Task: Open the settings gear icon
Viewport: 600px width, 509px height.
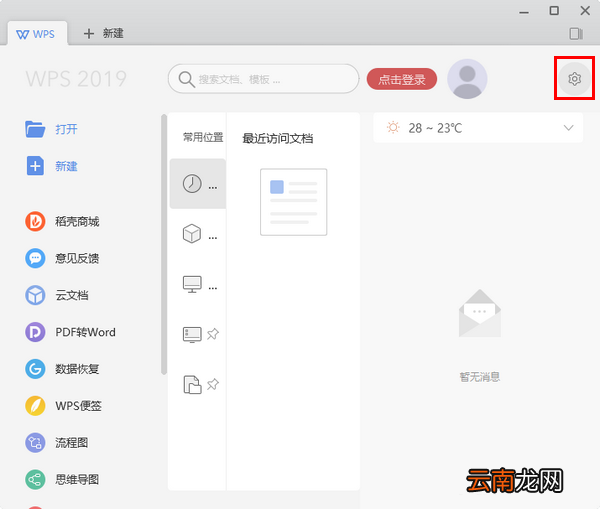Action: pyautogui.click(x=574, y=79)
